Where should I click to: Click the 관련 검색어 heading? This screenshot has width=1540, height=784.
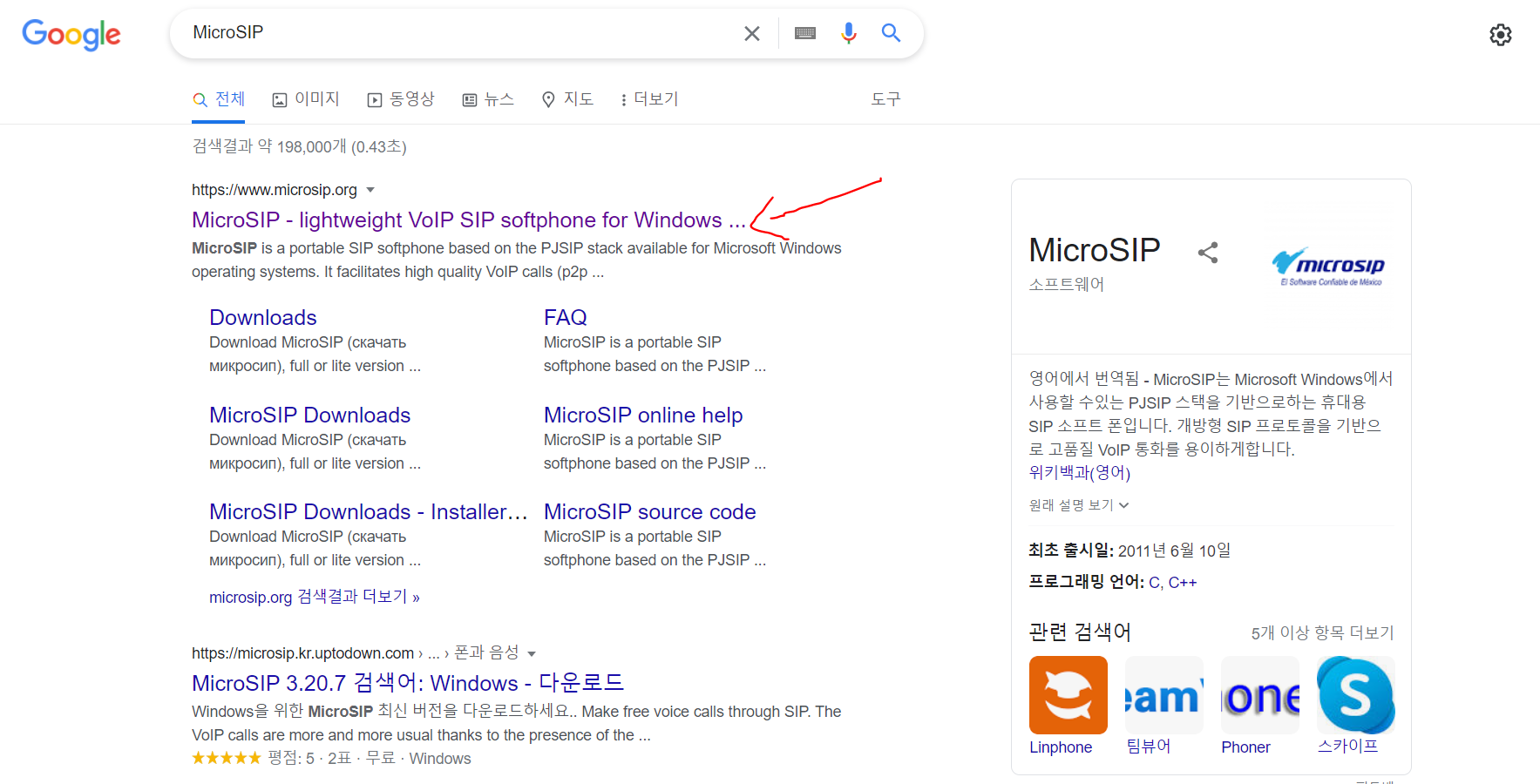[1080, 632]
